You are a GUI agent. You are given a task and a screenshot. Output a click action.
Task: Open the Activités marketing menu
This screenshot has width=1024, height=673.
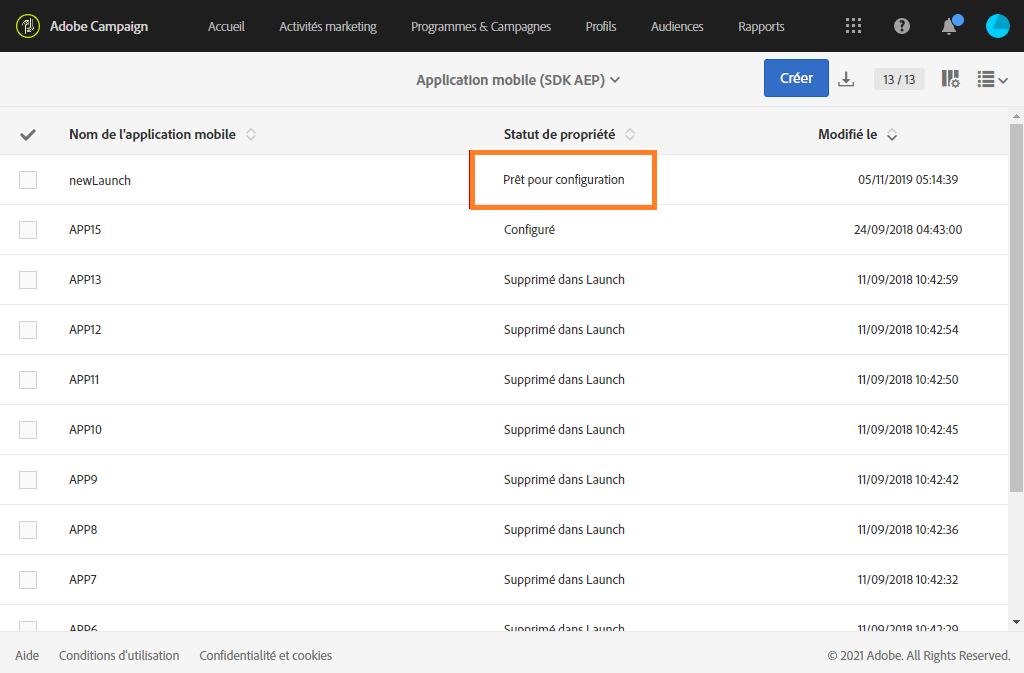[x=328, y=27]
